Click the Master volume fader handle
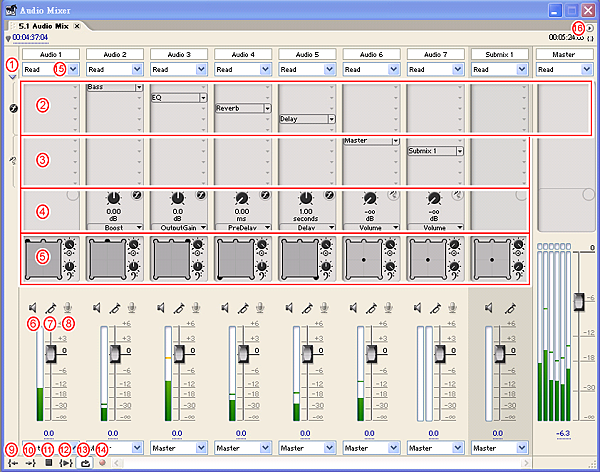 (x=576, y=301)
